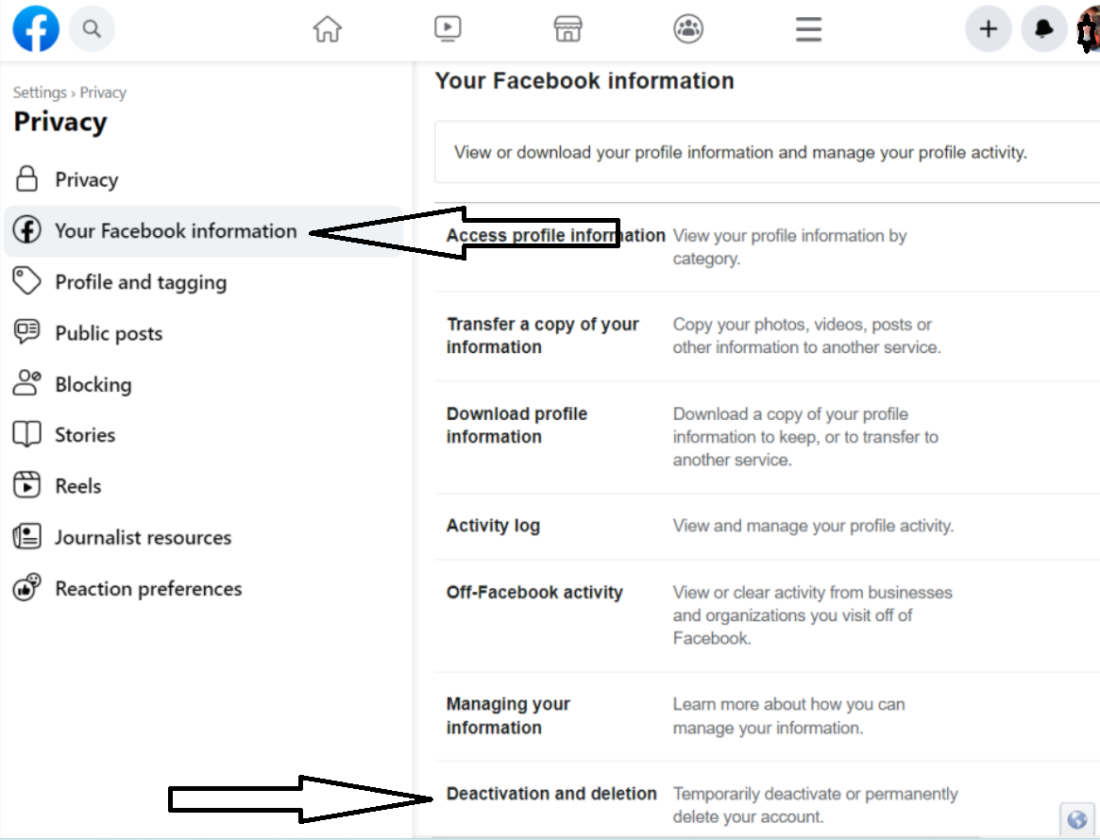
Task: Open the Marketplace storefront icon
Action: (568, 29)
